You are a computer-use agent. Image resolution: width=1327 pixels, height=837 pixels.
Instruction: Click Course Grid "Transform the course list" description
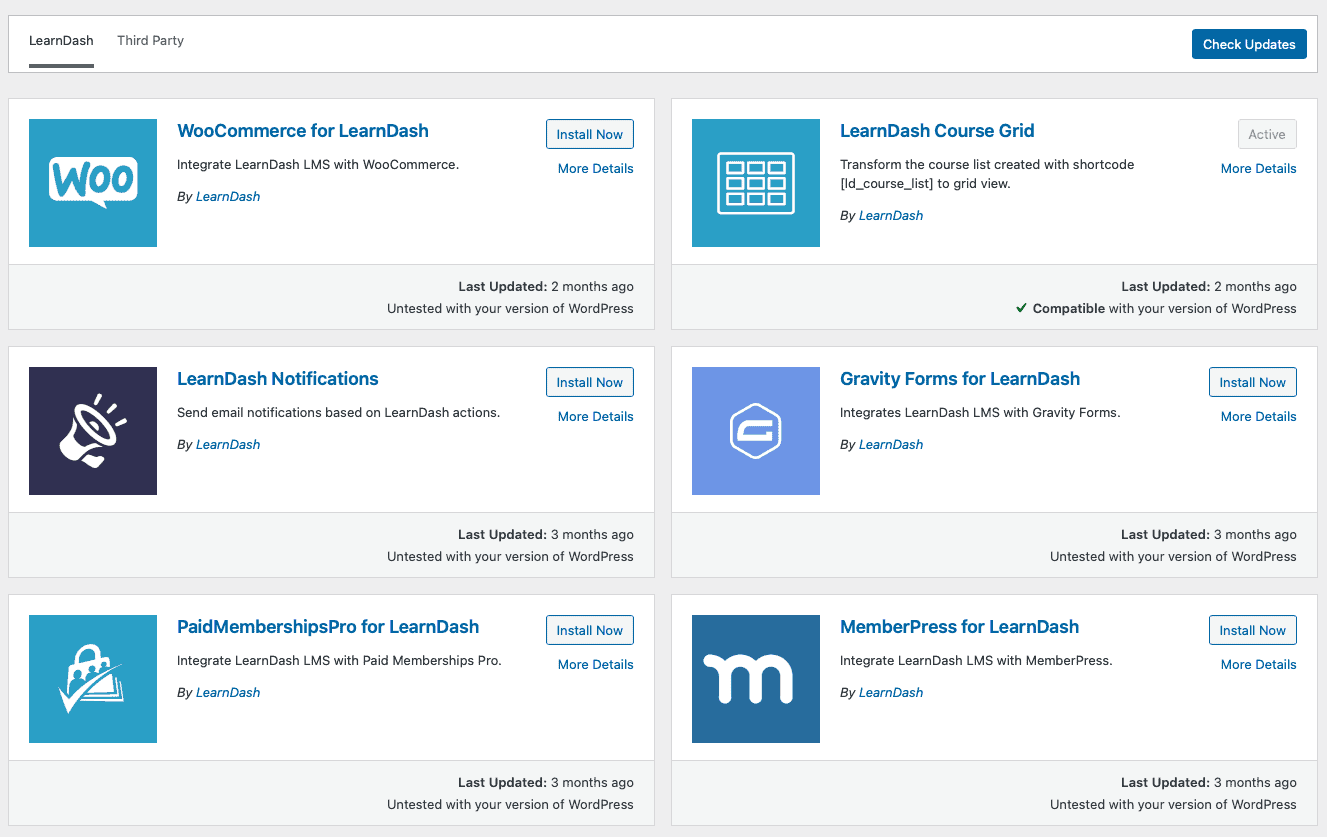point(987,174)
